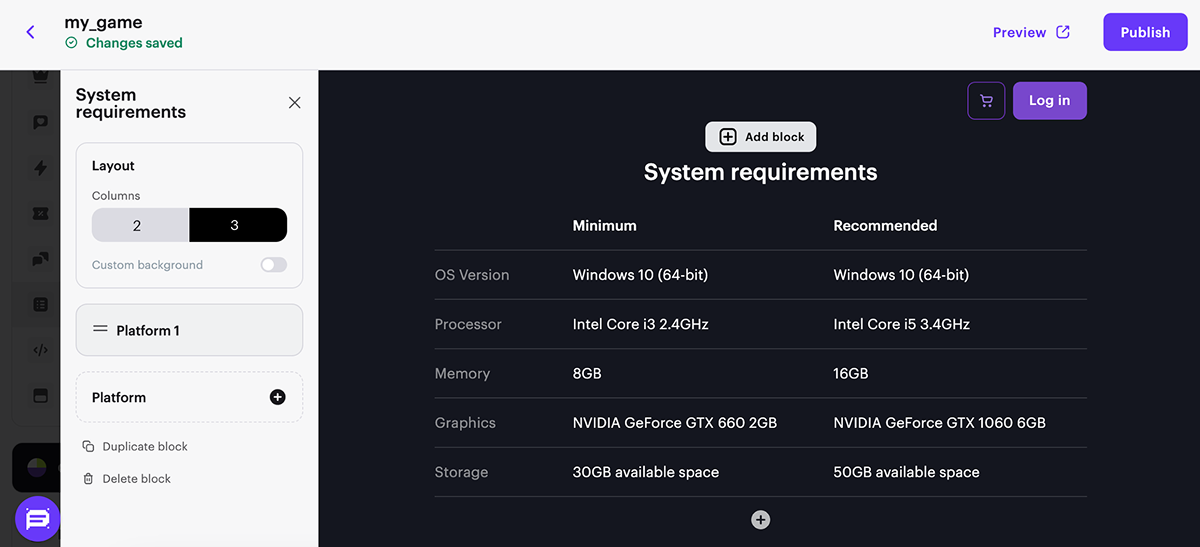Click the color theme circle in sidebar
This screenshot has height=547, width=1200.
(36, 468)
